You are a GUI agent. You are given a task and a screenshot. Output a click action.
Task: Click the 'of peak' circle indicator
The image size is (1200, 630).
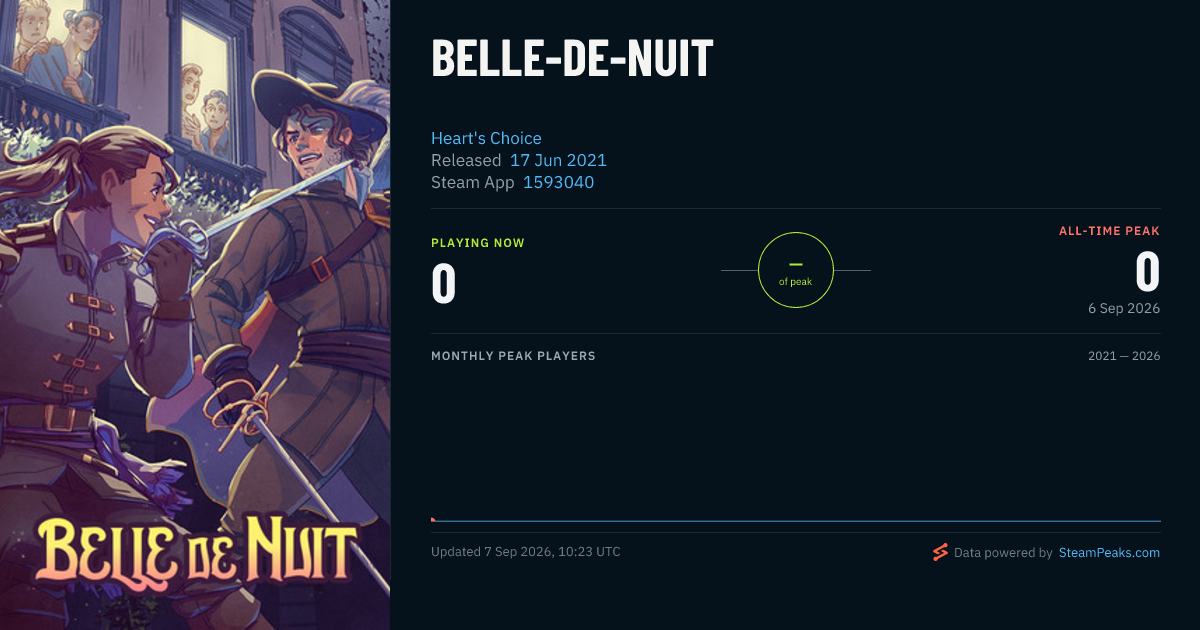[x=796, y=270]
